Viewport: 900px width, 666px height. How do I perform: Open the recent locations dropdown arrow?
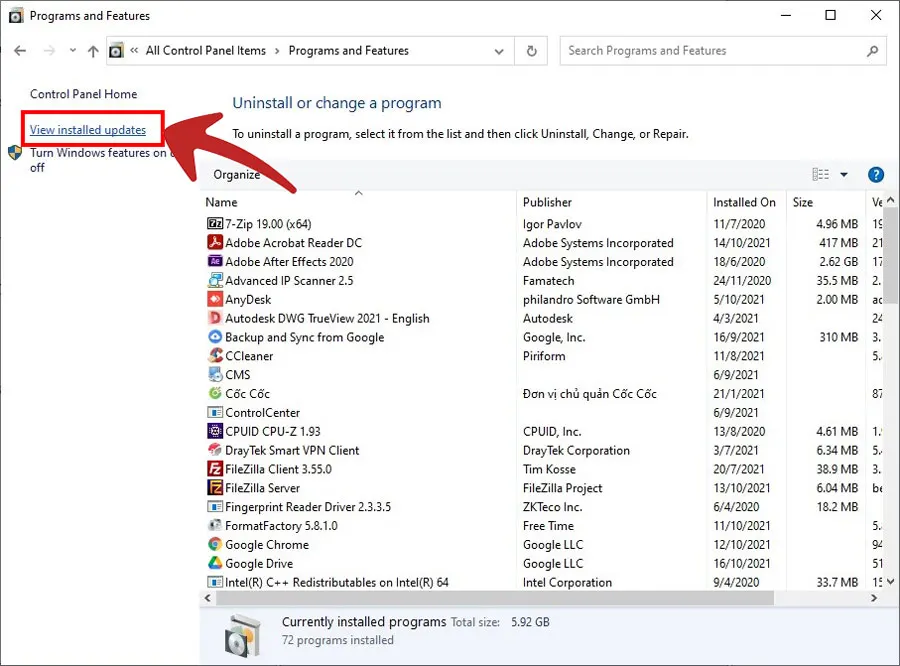tap(73, 51)
